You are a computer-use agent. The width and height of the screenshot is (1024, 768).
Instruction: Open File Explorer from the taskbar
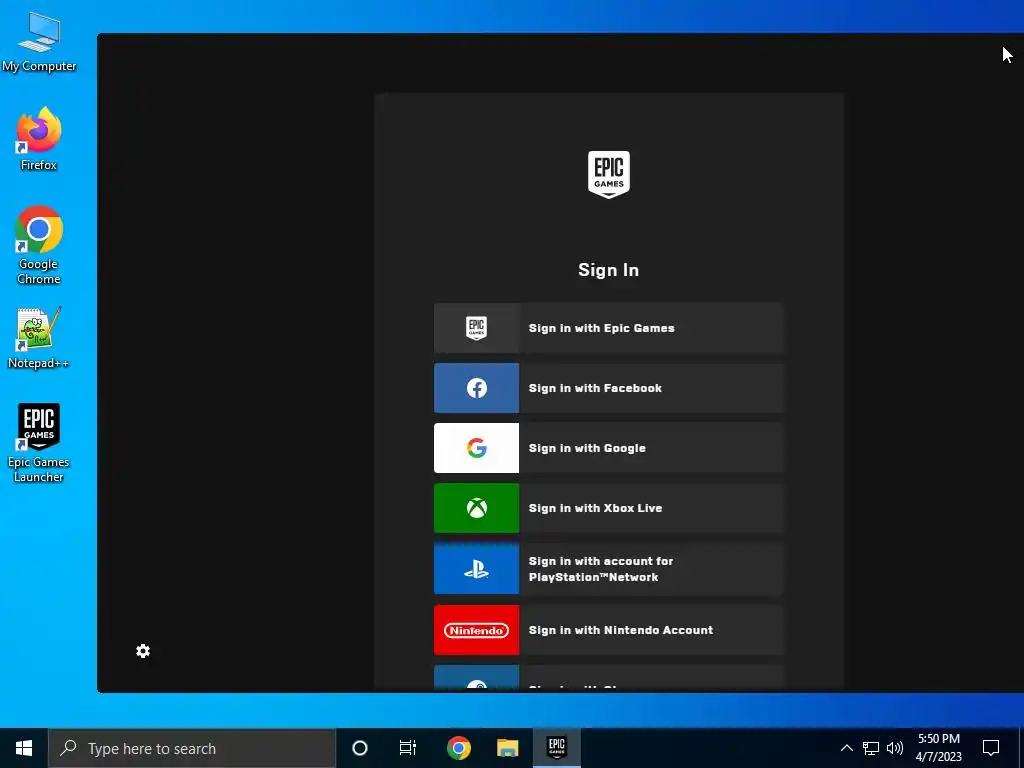coord(507,748)
